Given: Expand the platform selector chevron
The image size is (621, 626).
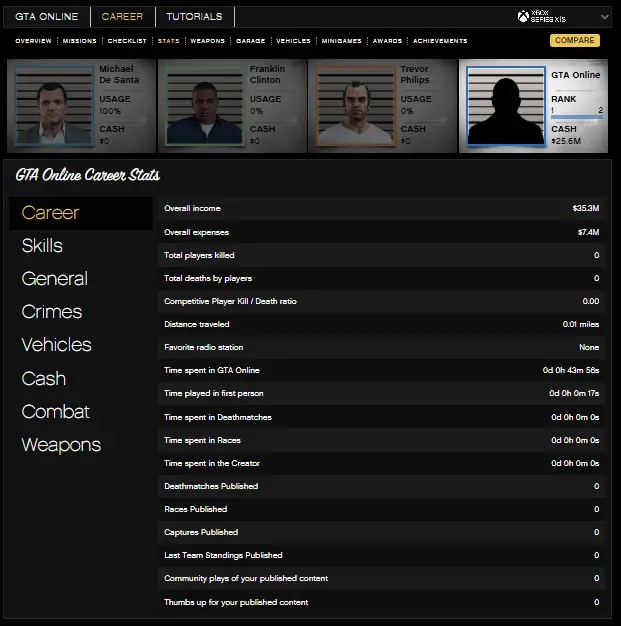Looking at the screenshot, I should point(604,17).
